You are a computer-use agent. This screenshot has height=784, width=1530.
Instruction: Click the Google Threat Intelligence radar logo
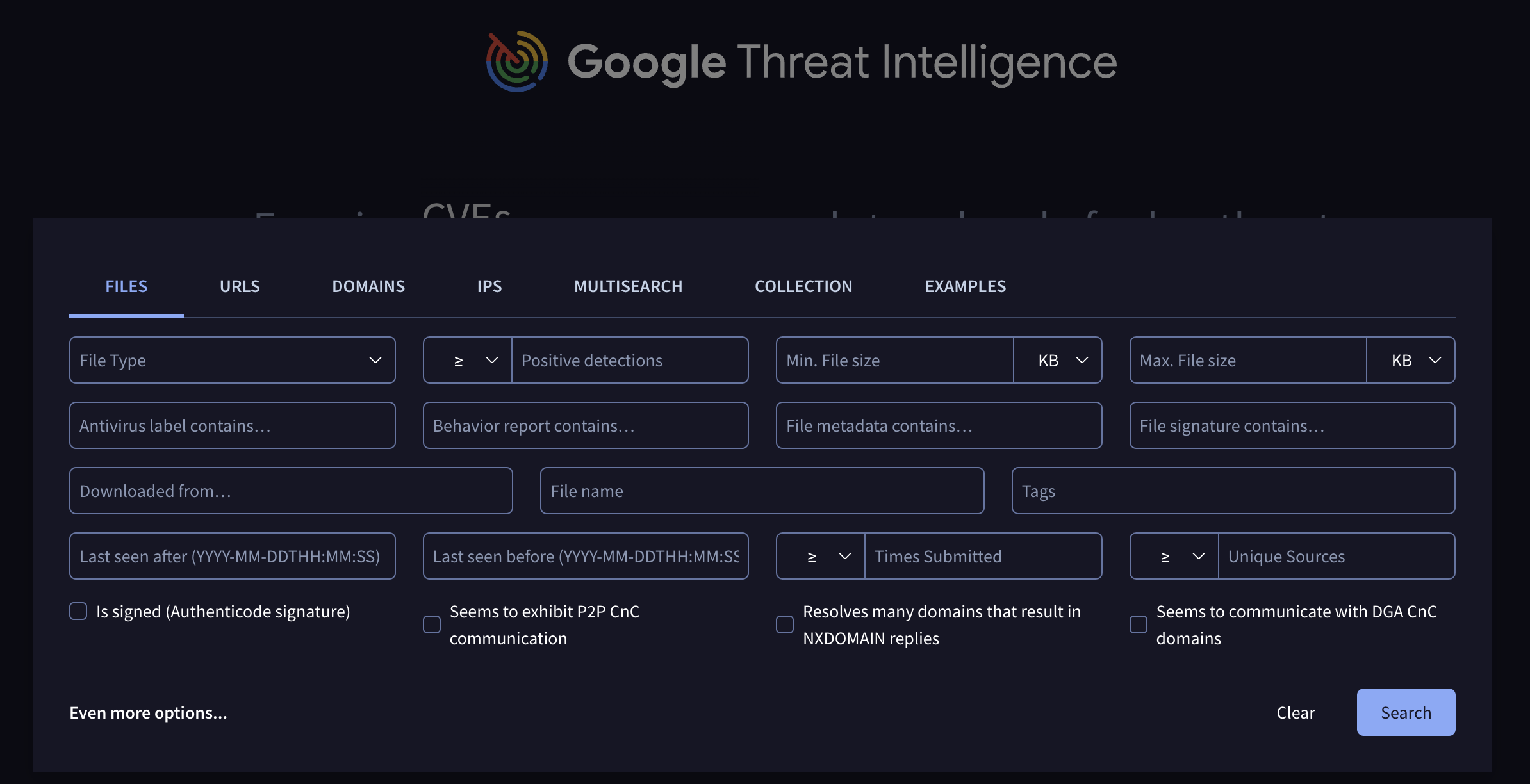pos(516,61)
